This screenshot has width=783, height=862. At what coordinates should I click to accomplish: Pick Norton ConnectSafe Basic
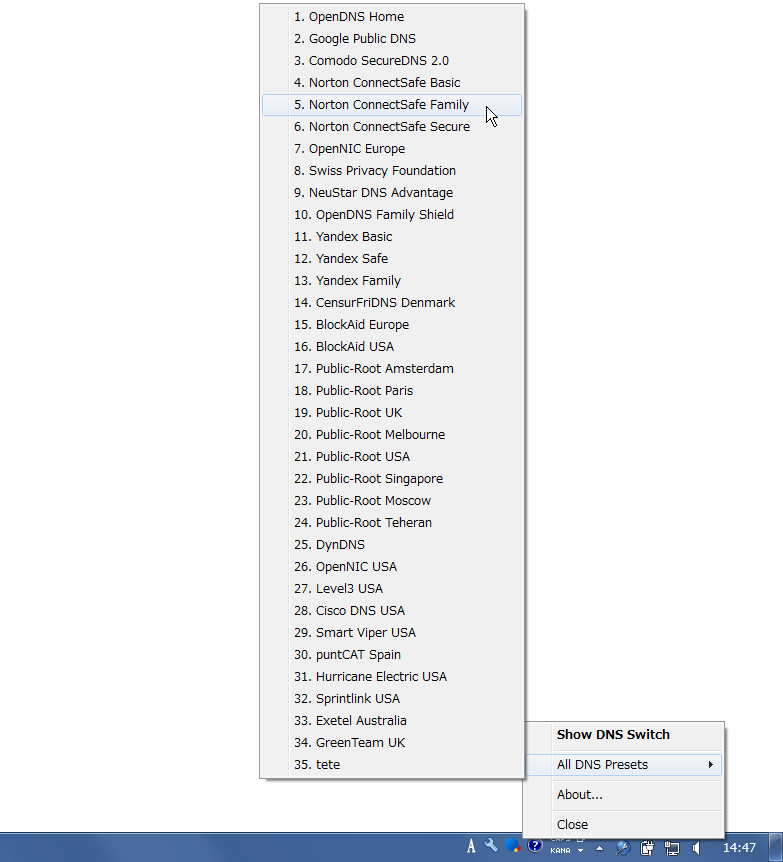coord(392,83)
